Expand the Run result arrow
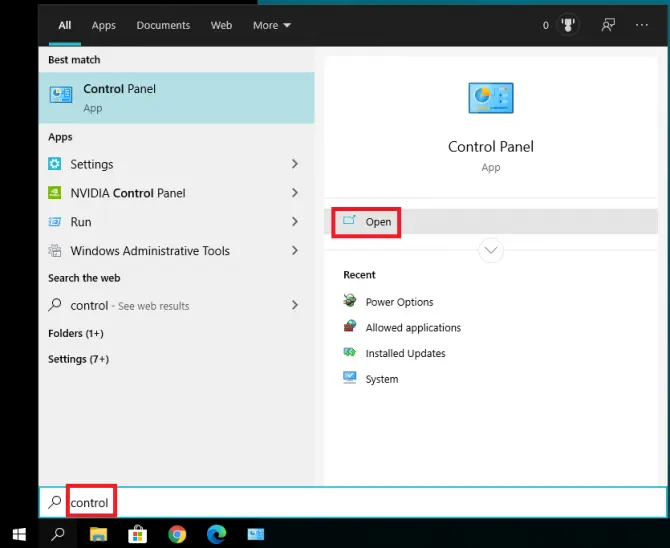670x548 pixels. pos(295,221)
